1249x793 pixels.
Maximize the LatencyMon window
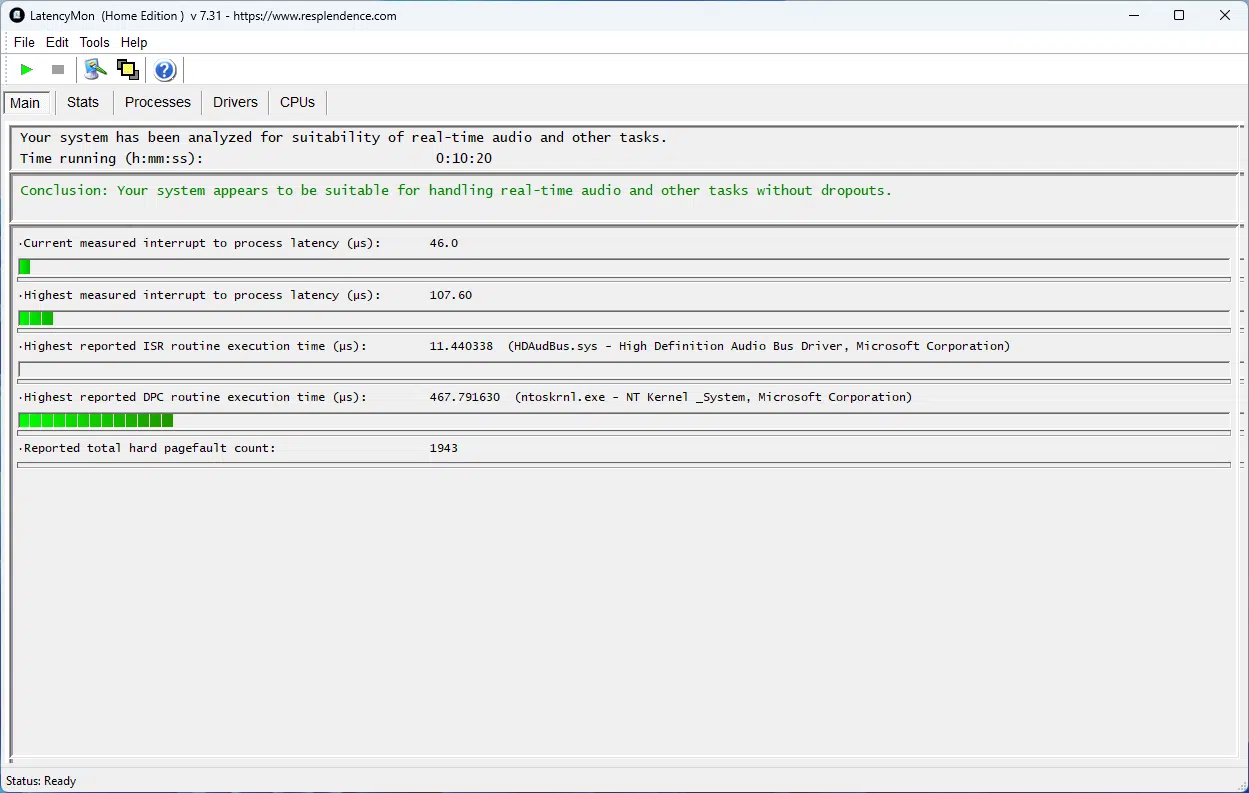(x=1179, y=15)
